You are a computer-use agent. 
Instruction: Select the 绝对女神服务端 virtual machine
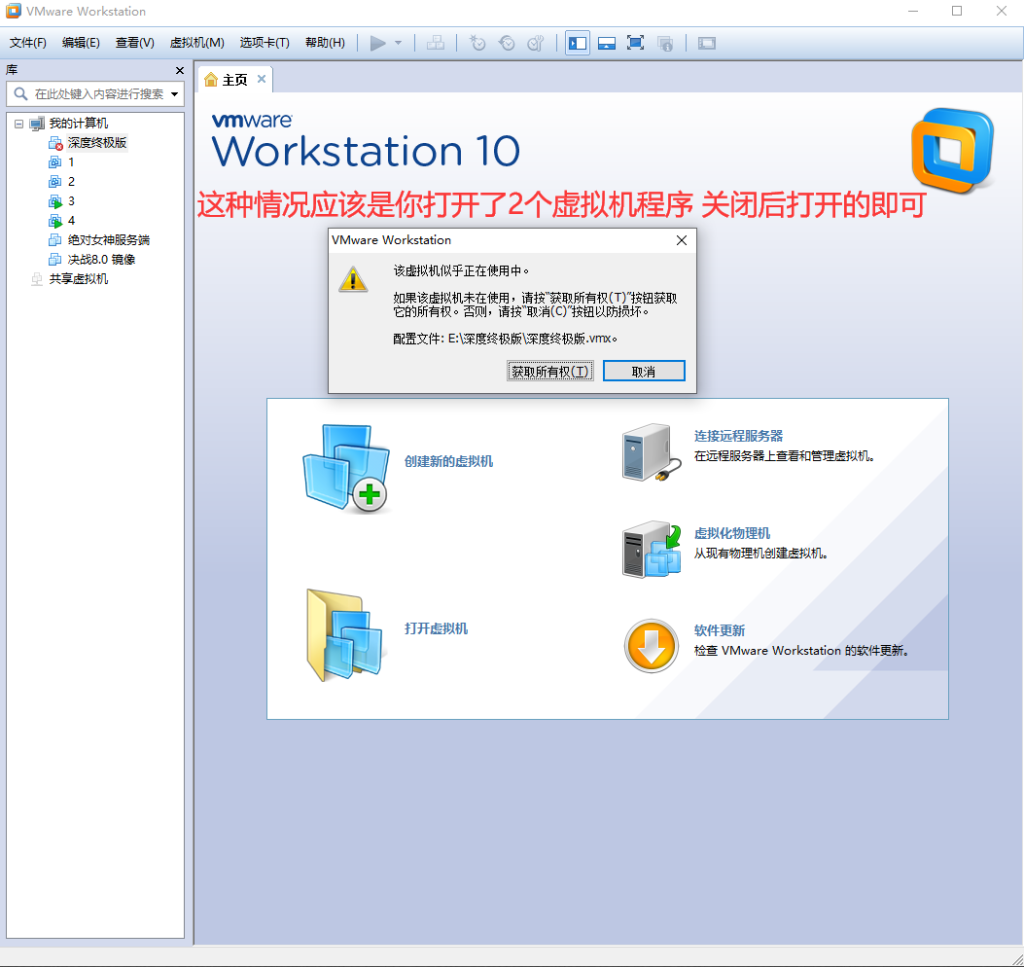[x=108, y=240]
